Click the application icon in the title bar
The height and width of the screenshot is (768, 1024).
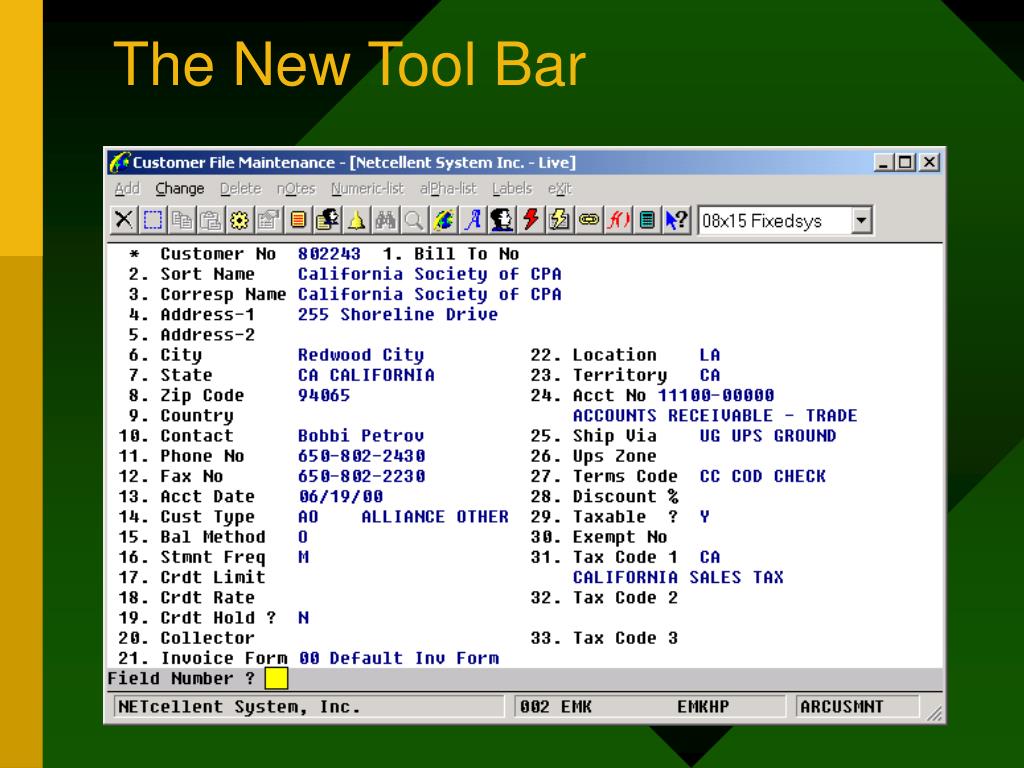click(120, 162)
